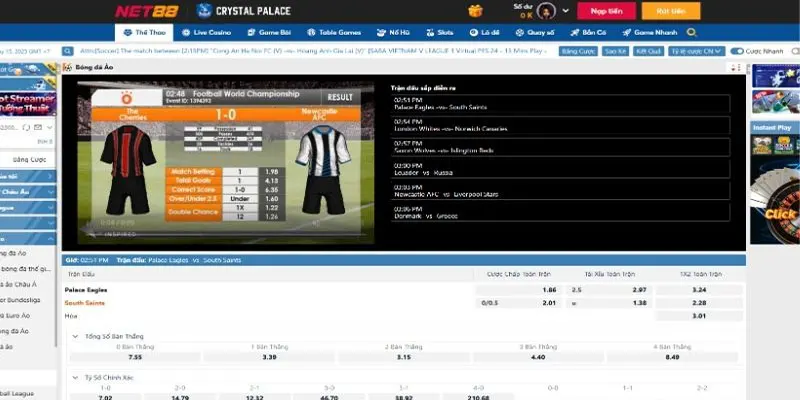Click 1X2 odds 2.28 for South Saints
800x400 pixels.
(x=699, y=303)
